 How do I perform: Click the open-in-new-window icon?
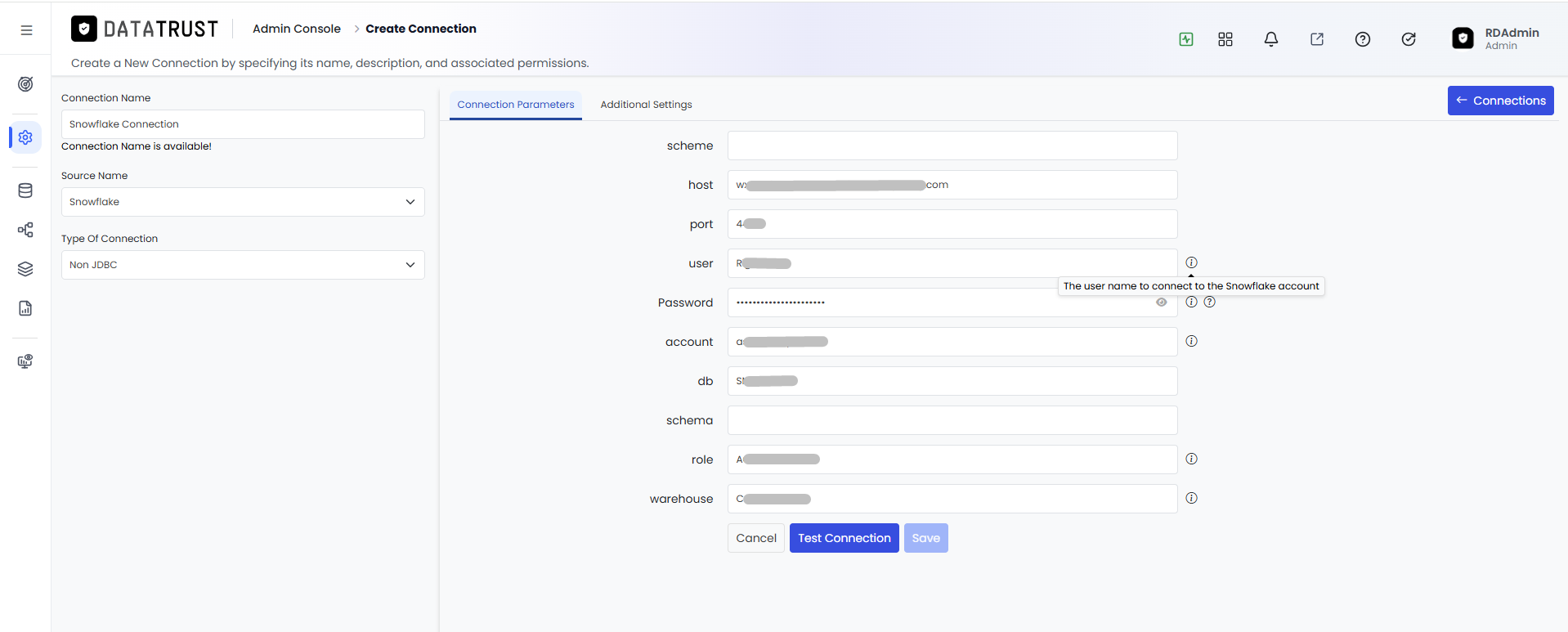[1317, 39]
